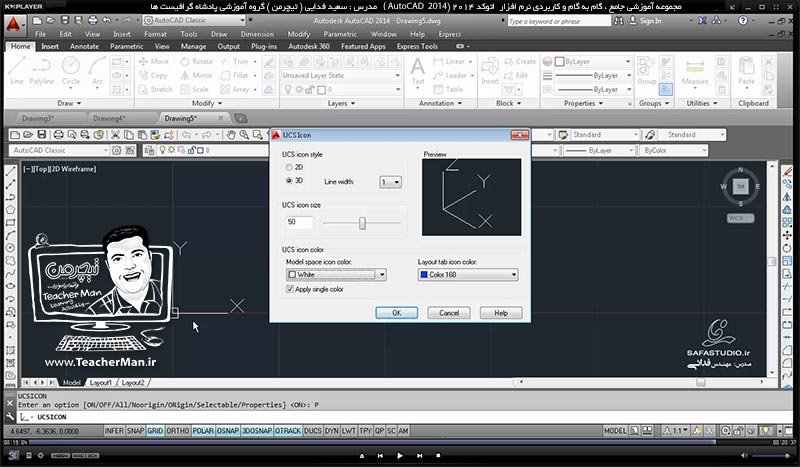
Task: Toggle GRID display in status bar
Action: coord(155,431)
